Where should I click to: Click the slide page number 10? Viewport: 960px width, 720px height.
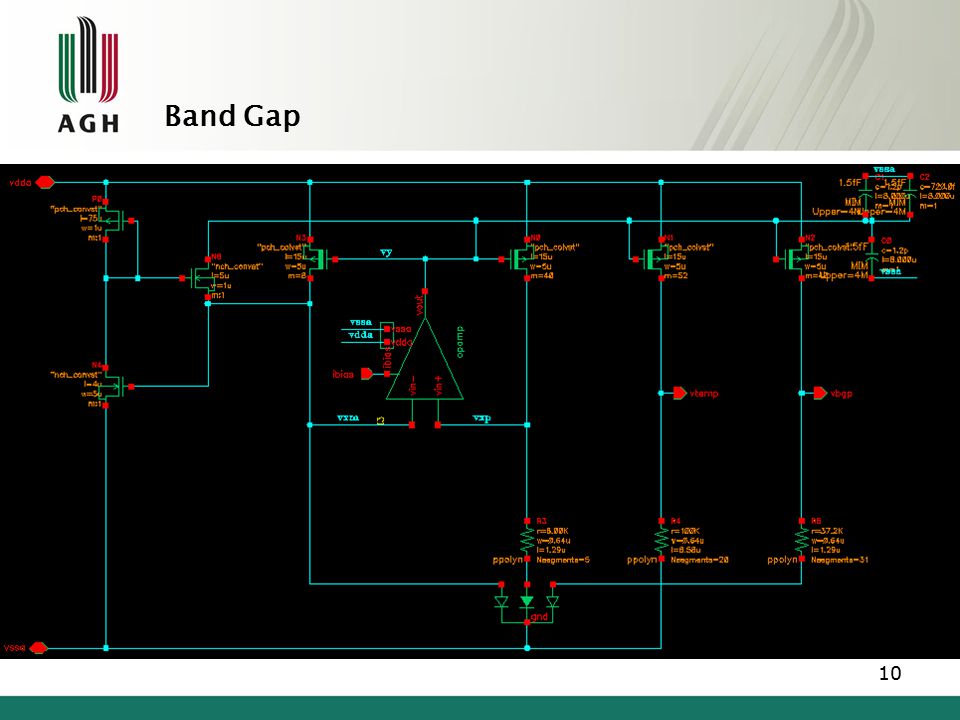click(x=890, y=673)
